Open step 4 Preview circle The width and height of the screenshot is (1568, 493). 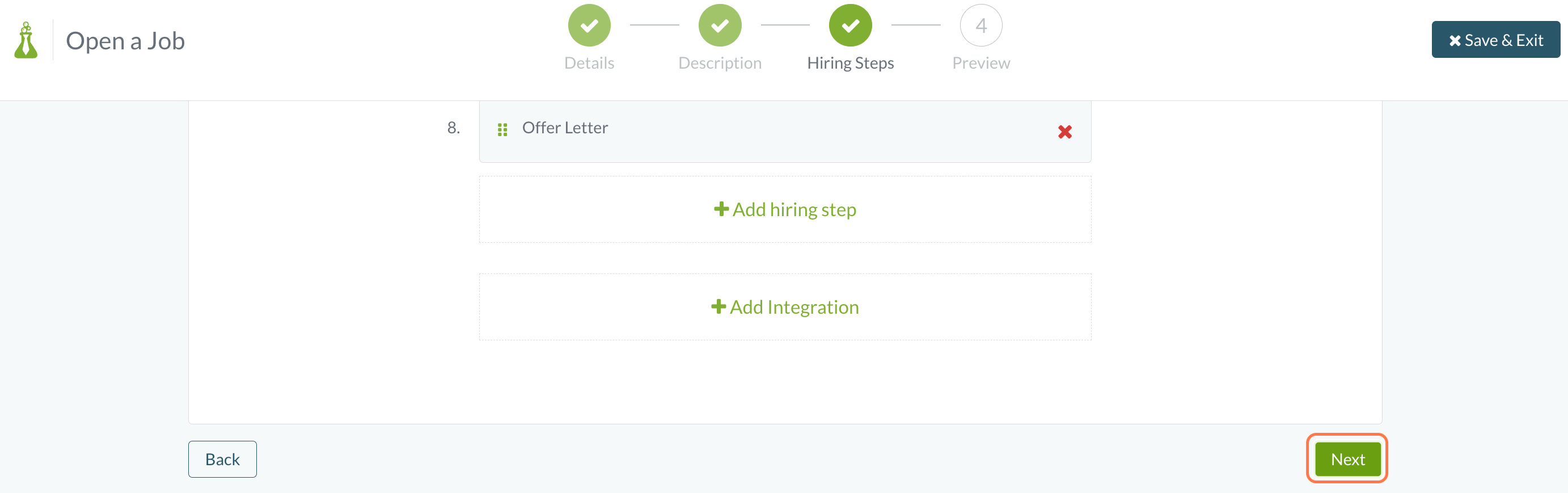[980, 26]
